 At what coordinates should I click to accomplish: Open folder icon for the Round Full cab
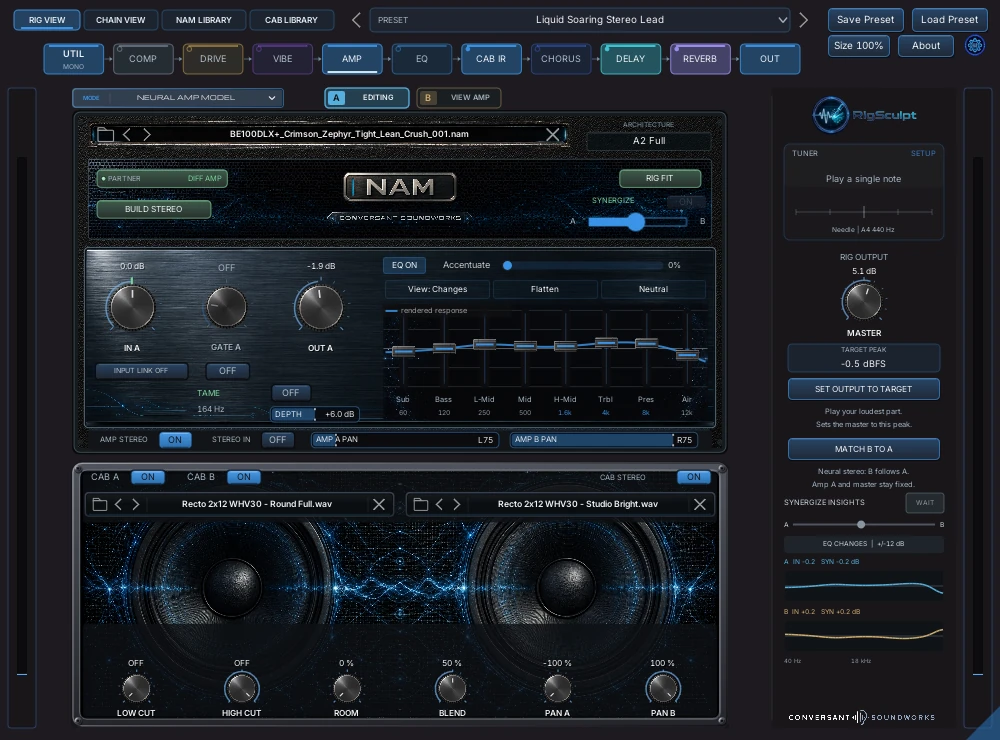(100, 504)
